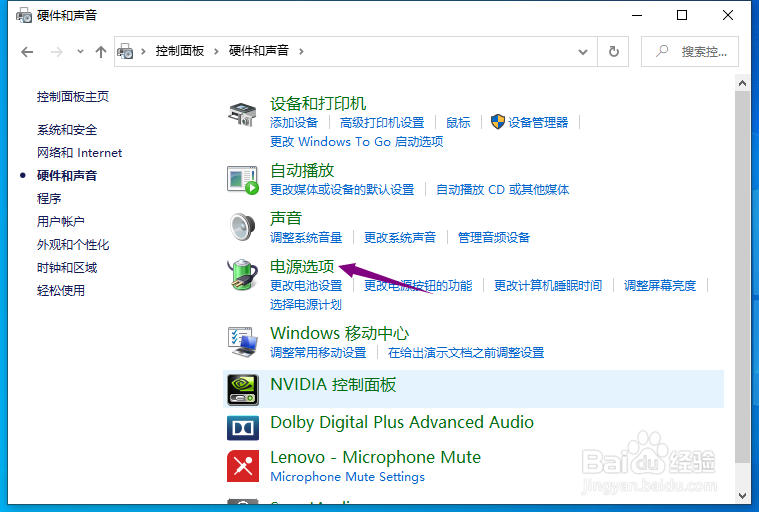Select 硬件和声音 in the address breadcrumb
The height and width of the screenshot is (512, 759).
[x=258, y=51]
